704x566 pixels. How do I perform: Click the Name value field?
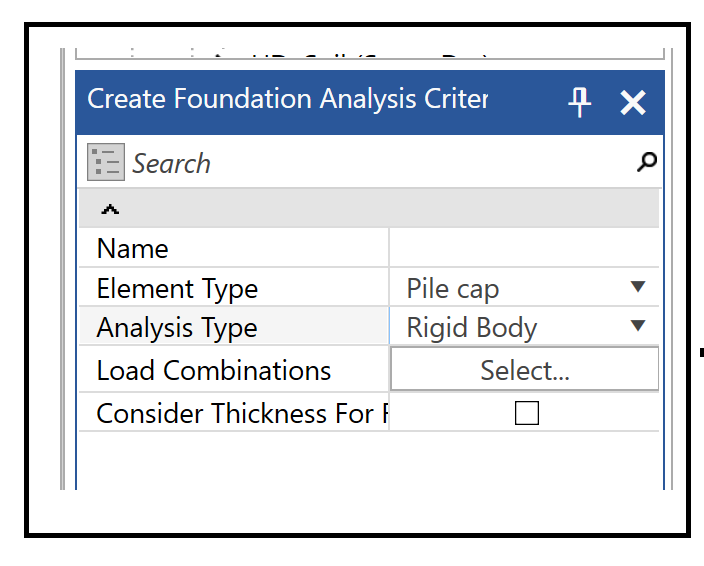tap(523, 248)
